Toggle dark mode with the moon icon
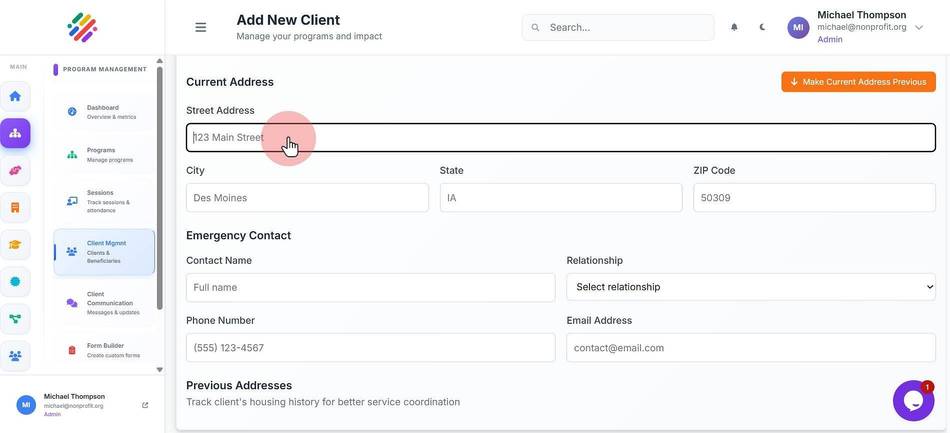The image size is (950, 433). pos(762,27)
